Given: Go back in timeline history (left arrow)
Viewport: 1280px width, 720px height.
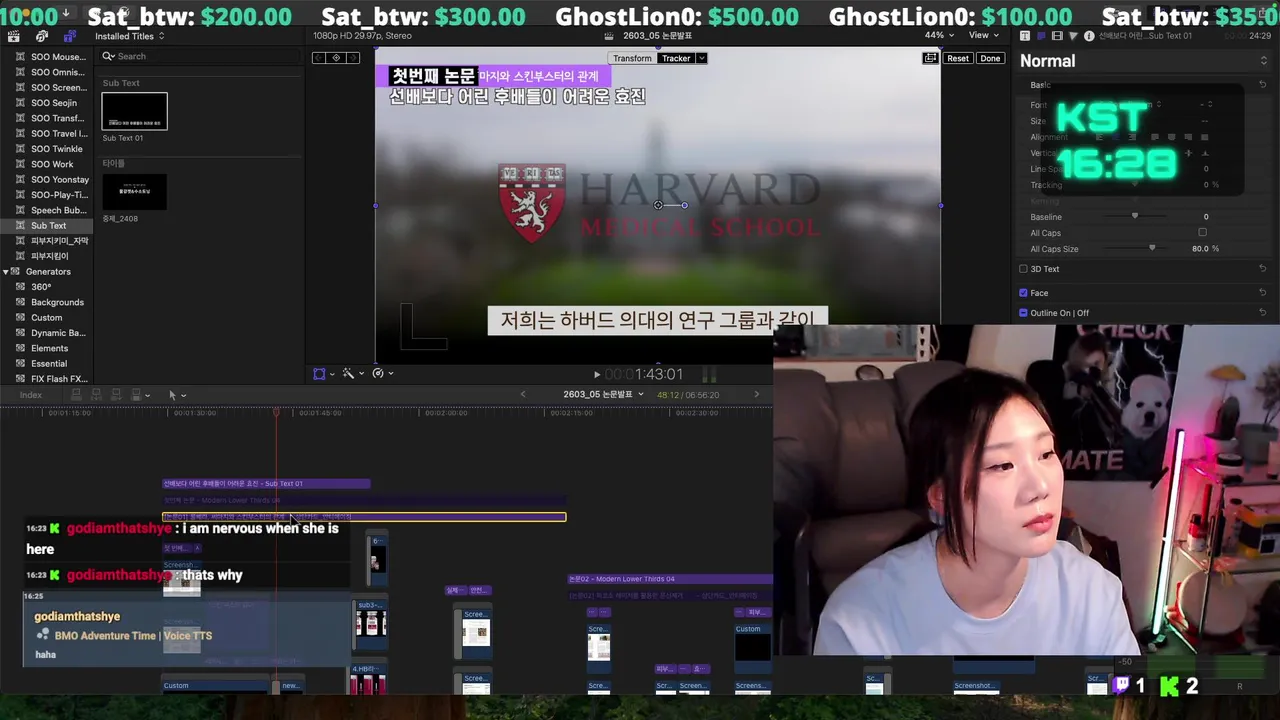Looking at the screenshot, I should click(x=522, y=394).
